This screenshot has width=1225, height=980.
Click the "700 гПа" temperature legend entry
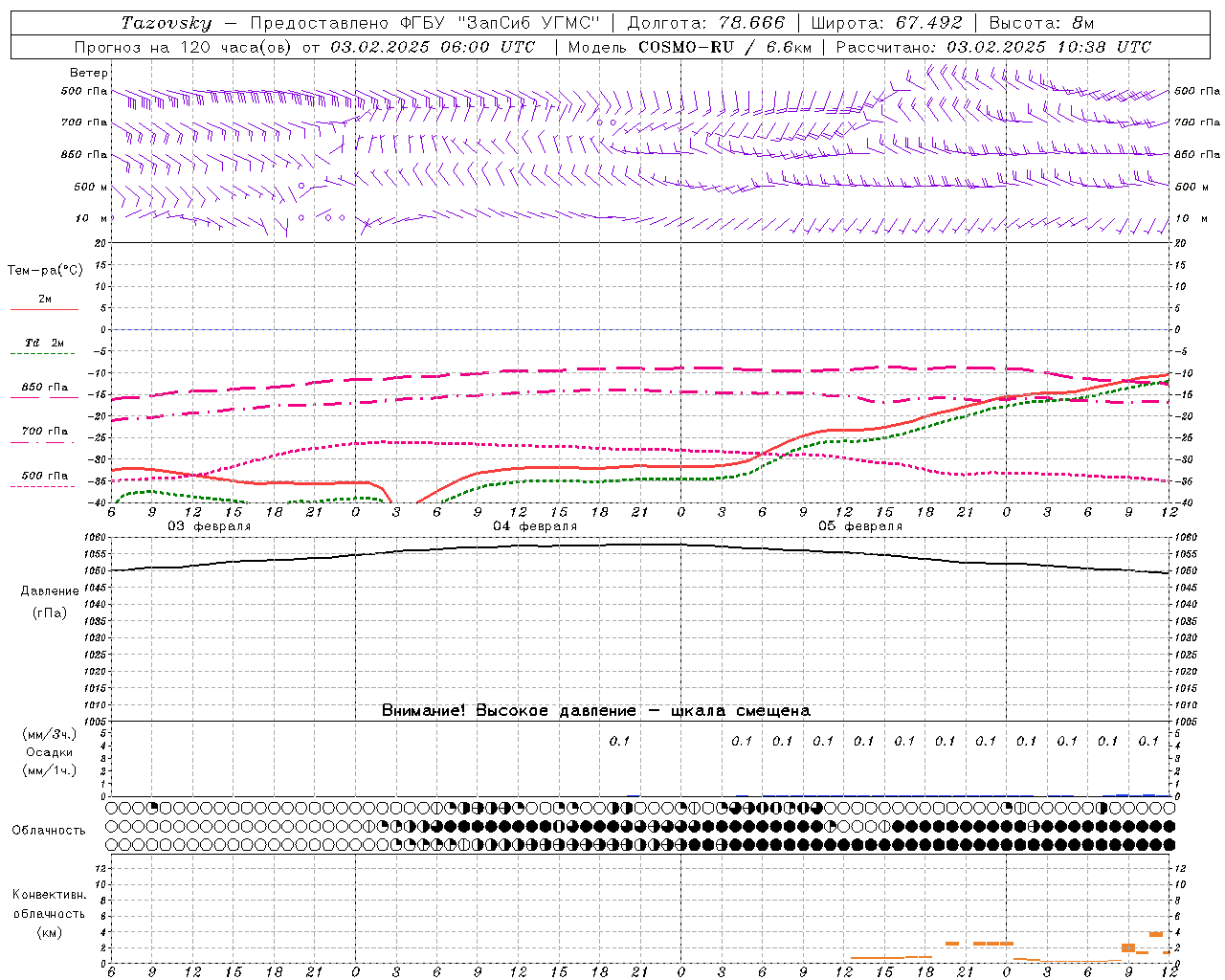point(45,432)
